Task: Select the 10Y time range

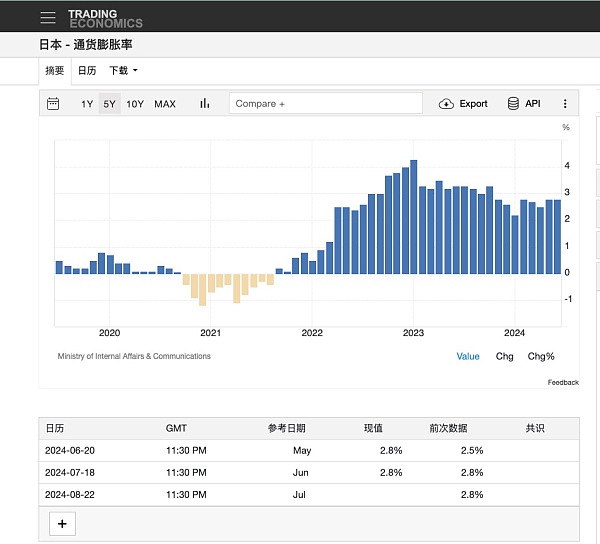Action: [x=135, y=104]
